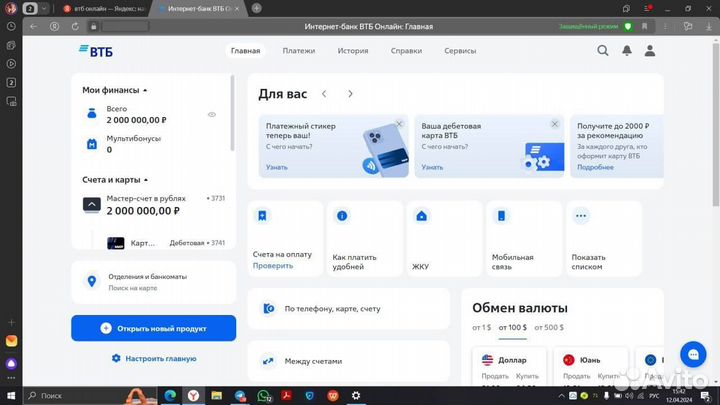The width and height of the screenshot is (720, 405).
Task: Open the Сервисы tab
Action: [x=460, y=51]
